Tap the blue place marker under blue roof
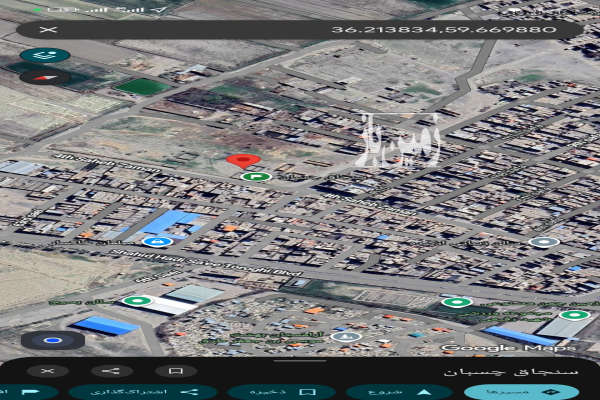Viewport: 600px width, 400px height. click(156, 241)
